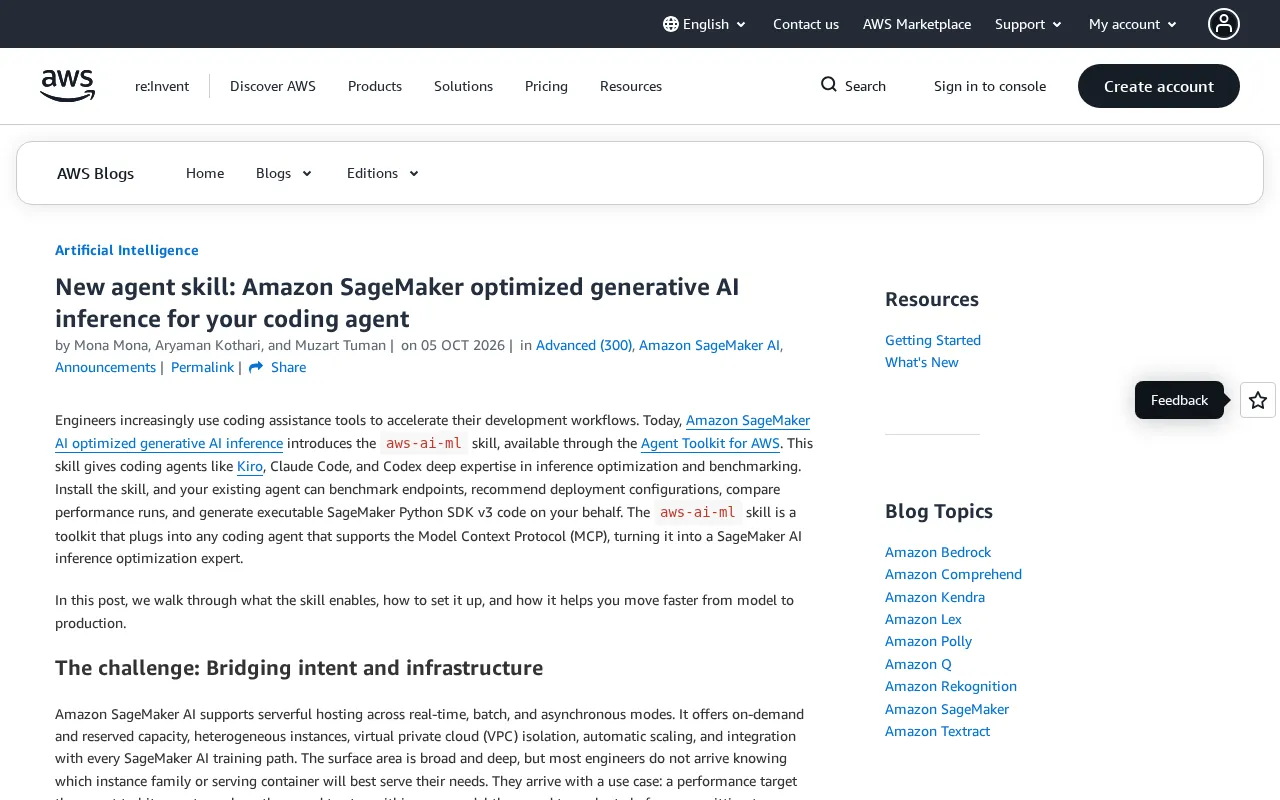Open the Announcements tag link

(105, 367)
